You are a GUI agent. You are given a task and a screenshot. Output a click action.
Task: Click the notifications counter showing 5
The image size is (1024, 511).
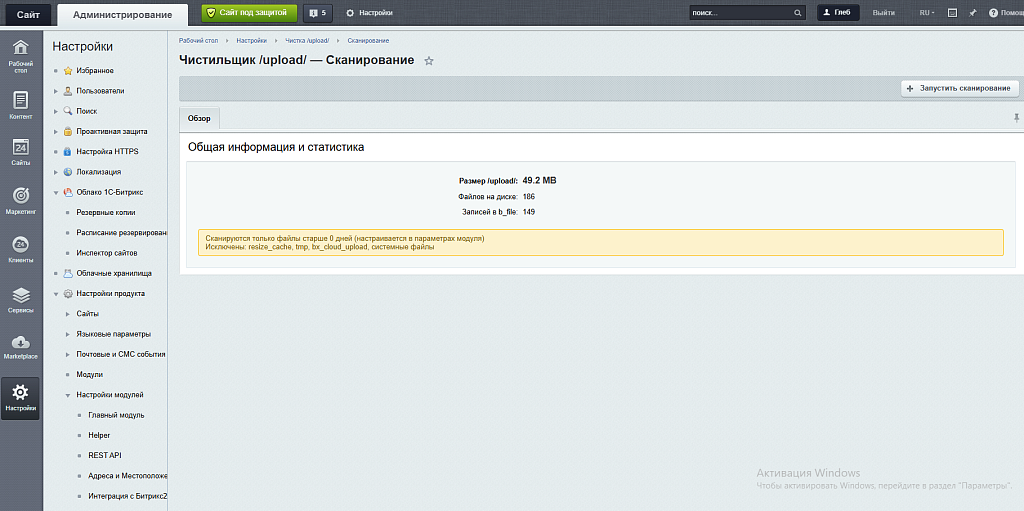[318, 13]
